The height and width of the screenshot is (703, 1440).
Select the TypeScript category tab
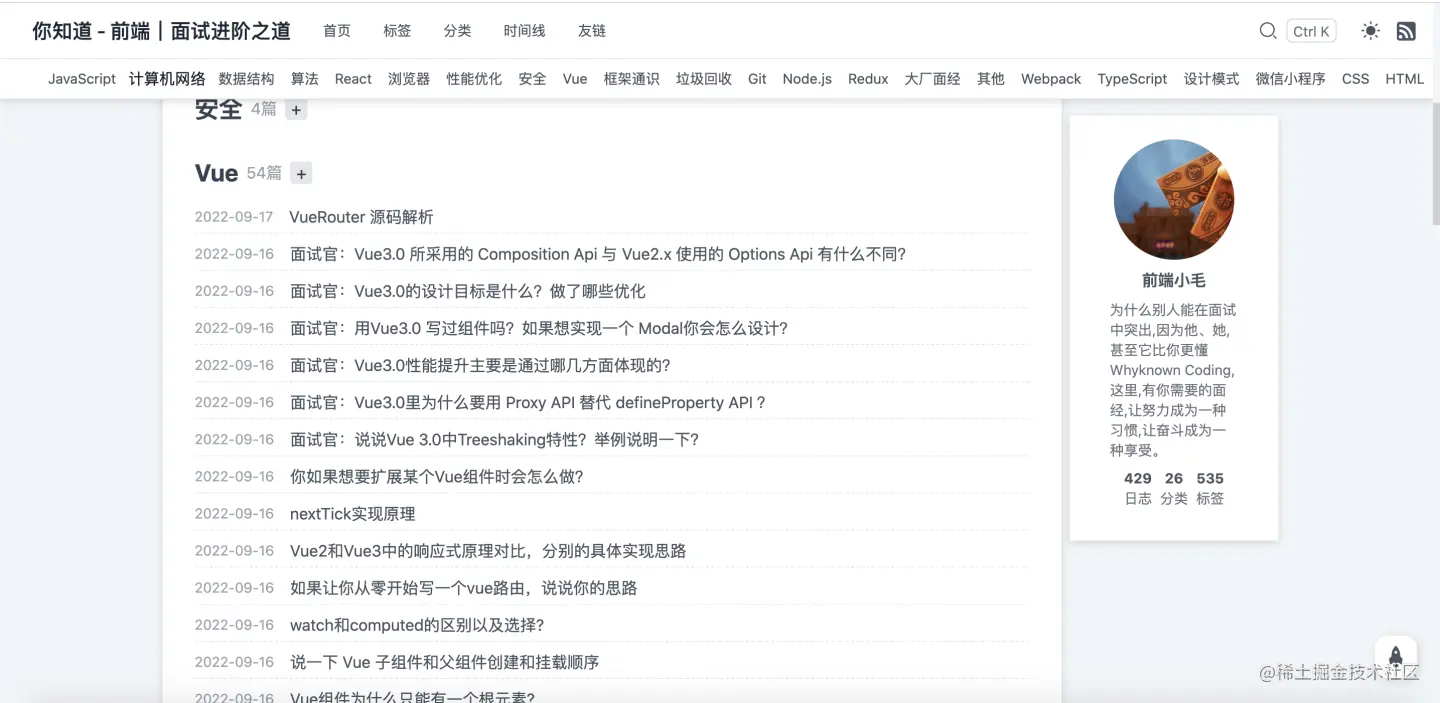point(1132,79)
